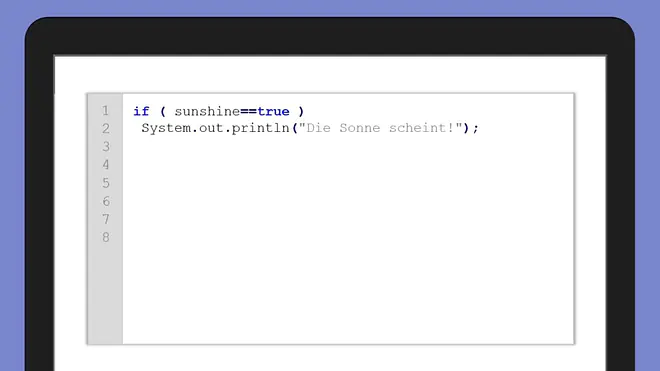Click line number 3 in gutter
Image resolution: width=660 pixels, height=371 pixels.
click(106, 147)
